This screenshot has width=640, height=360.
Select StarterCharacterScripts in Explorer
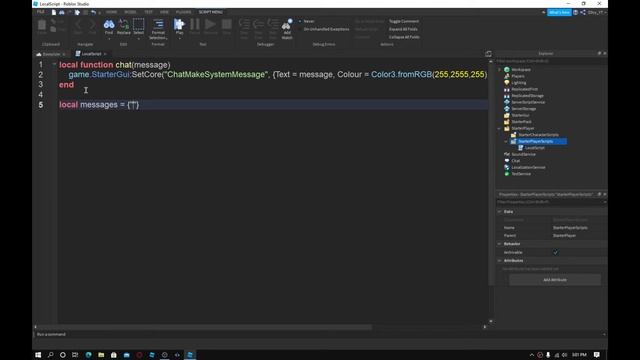click(538, 135)
